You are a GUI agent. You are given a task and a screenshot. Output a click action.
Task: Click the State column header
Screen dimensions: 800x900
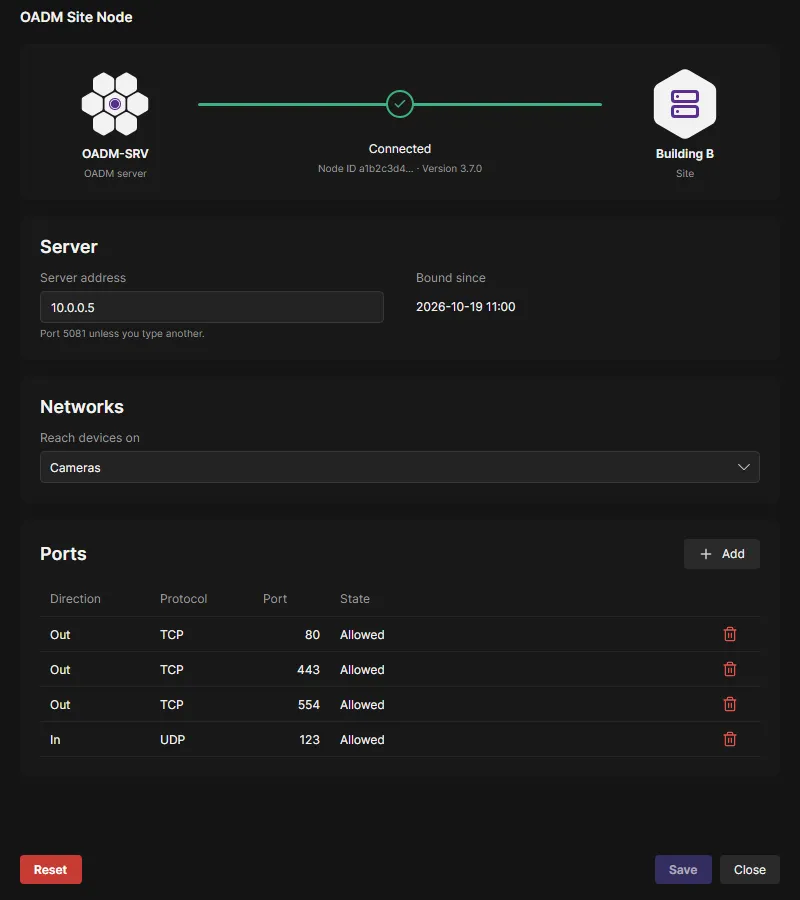(355, 599)
